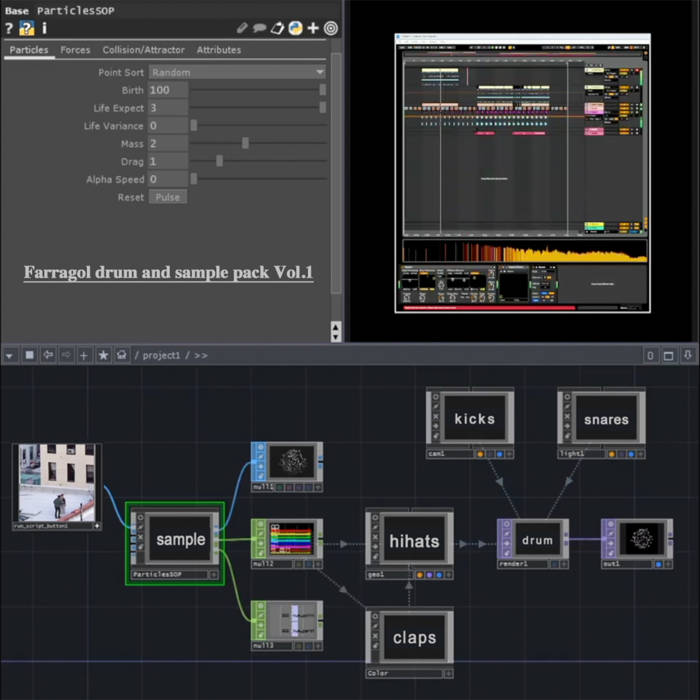Click the star bookmark icon in path bar
Screen dimensions: 700x700
pyautogui.click(x=103, y=355)
